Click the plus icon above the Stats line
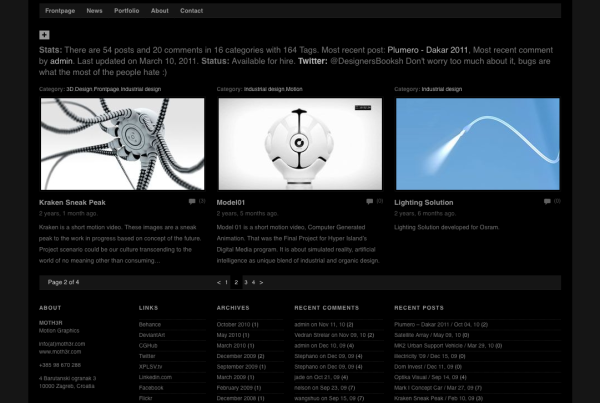Image resolution: width=600 pixels, height=403 pixels. click(x=44, y=35)
